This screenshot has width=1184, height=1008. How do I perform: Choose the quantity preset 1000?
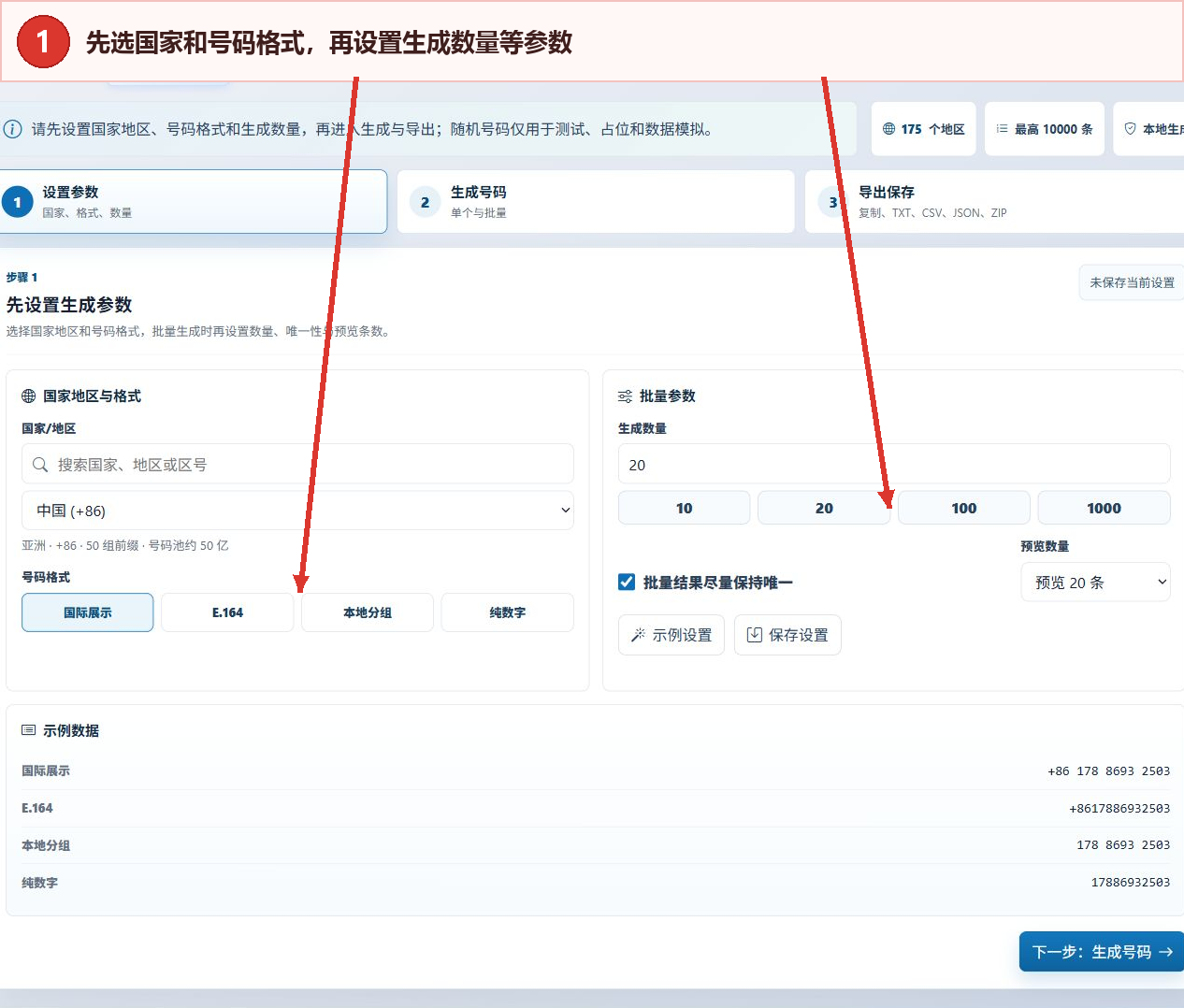click(x=1104, y=508)
